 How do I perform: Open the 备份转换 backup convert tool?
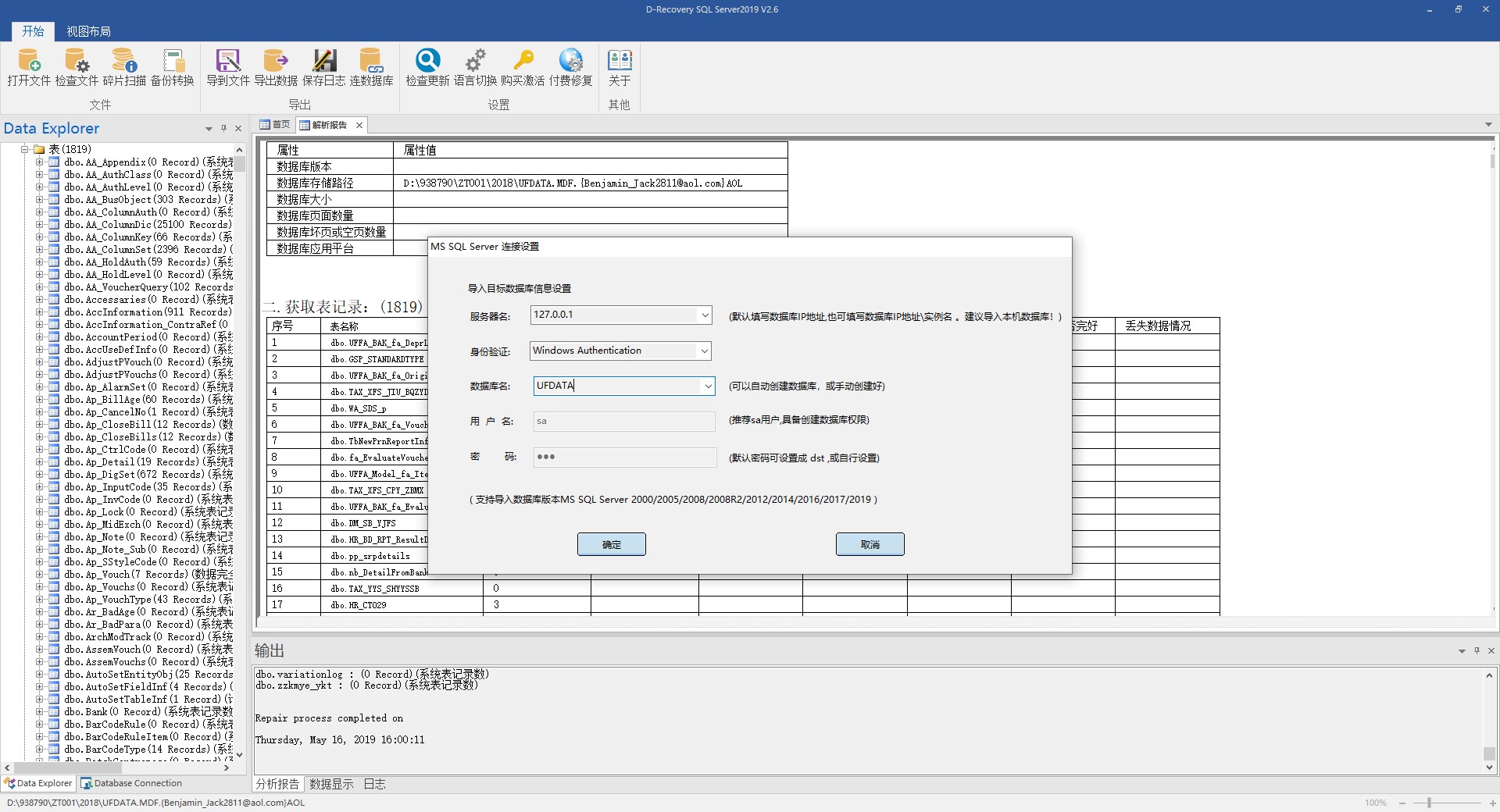pos(173,68)
